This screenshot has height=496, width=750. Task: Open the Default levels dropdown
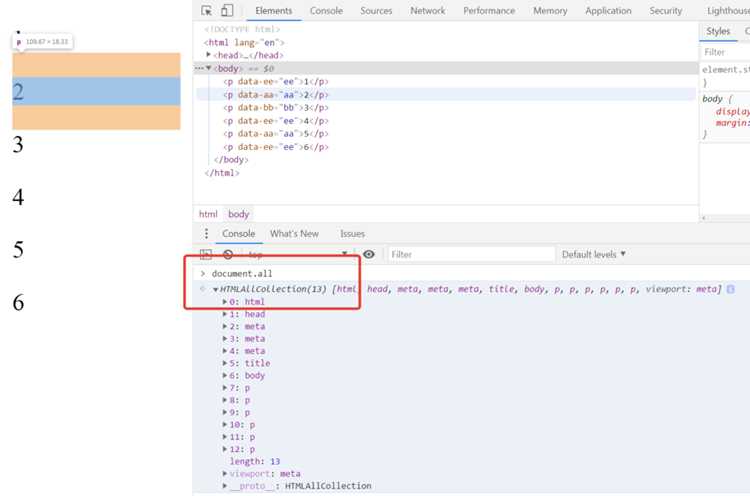point(594,254)
